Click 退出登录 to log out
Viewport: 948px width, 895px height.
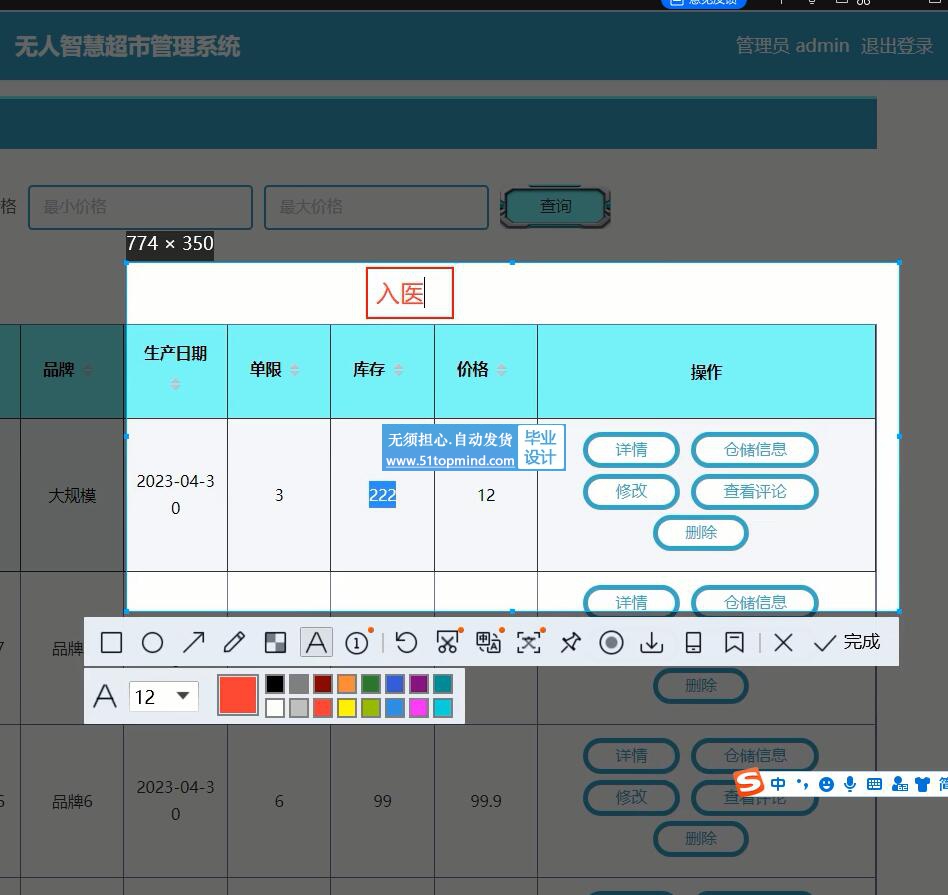896,46
